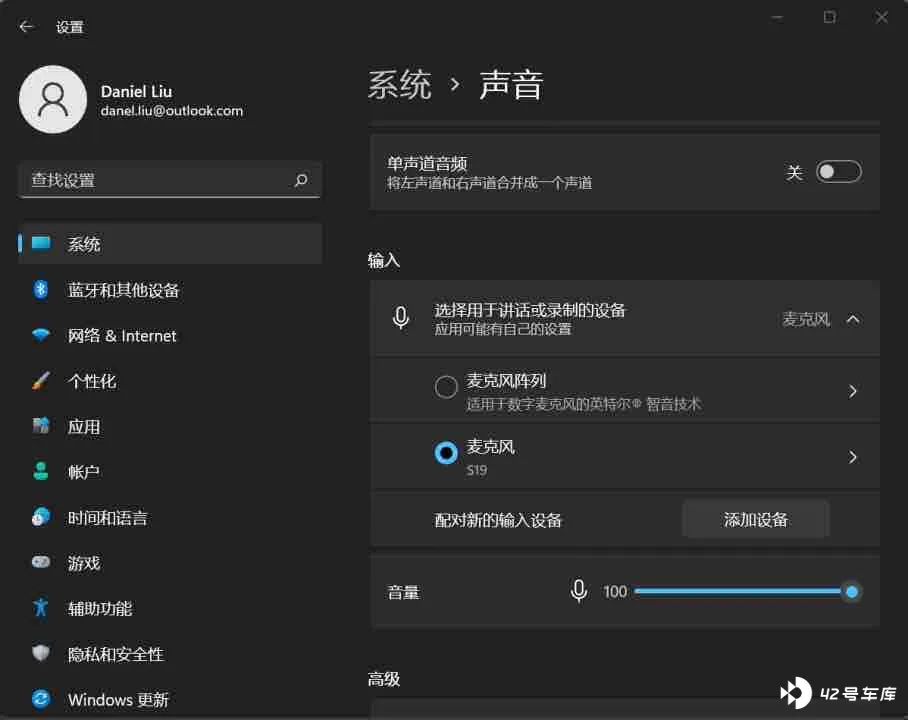Open Windows 更新 settings
Viewport: 908px width, 720px height.
(170, 699)
